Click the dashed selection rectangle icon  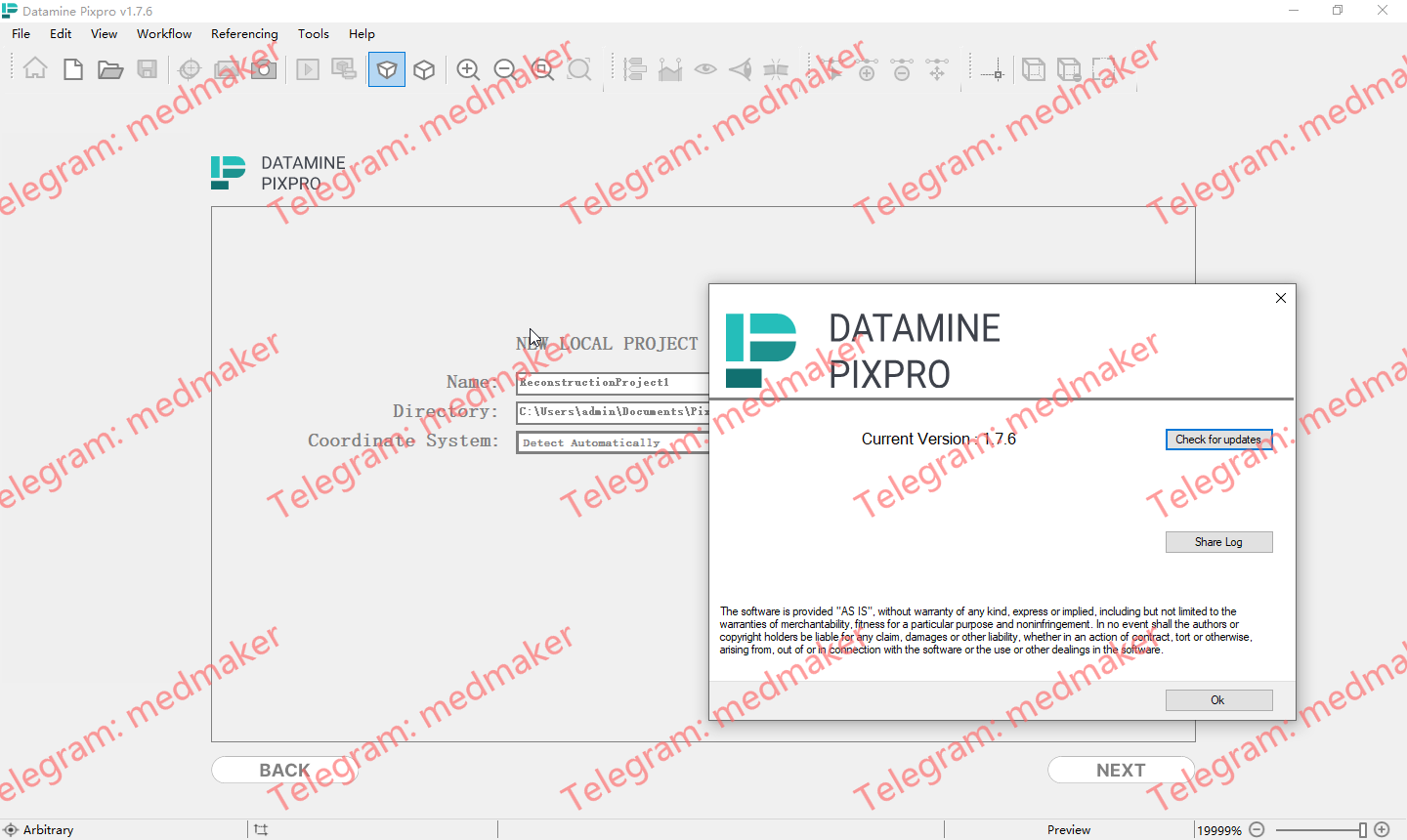(1104, 69)
